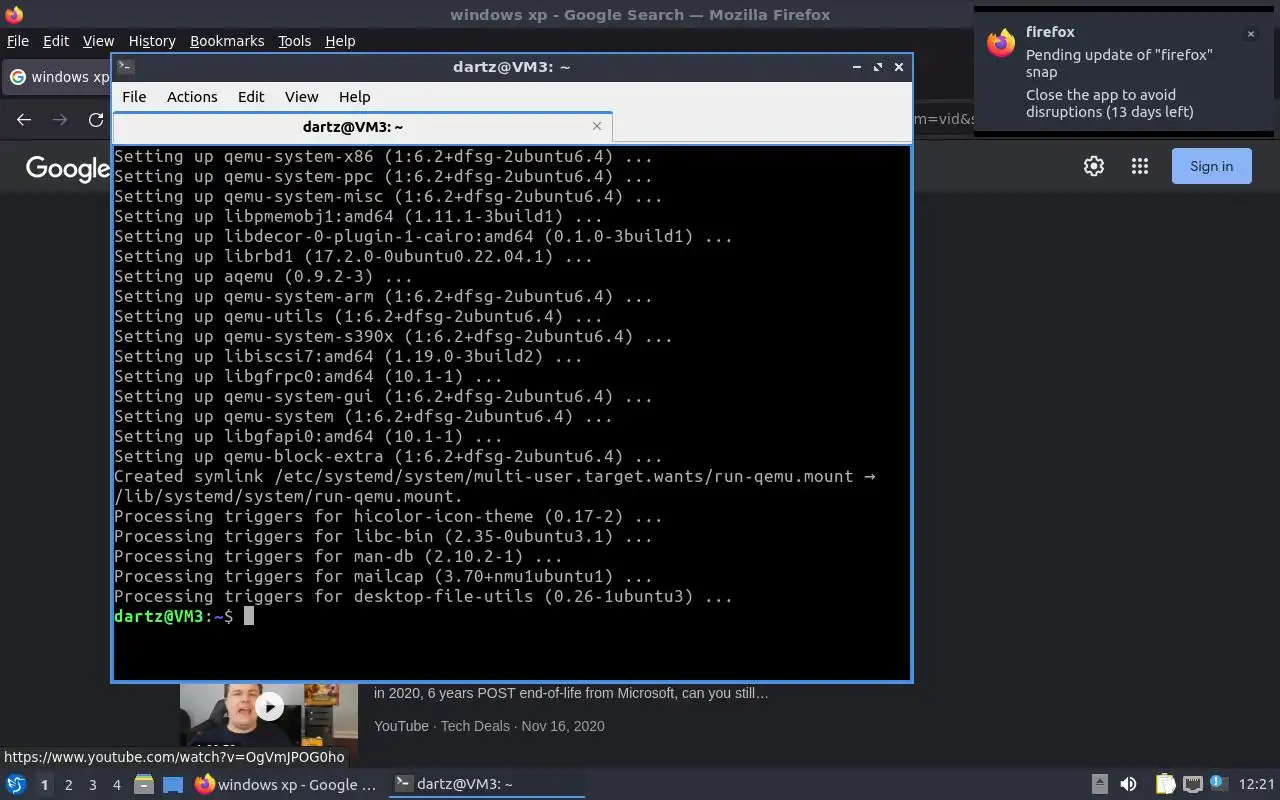Click the Google Sign in button
Screen dimensions: 1280x800
tap(1211, 166)
